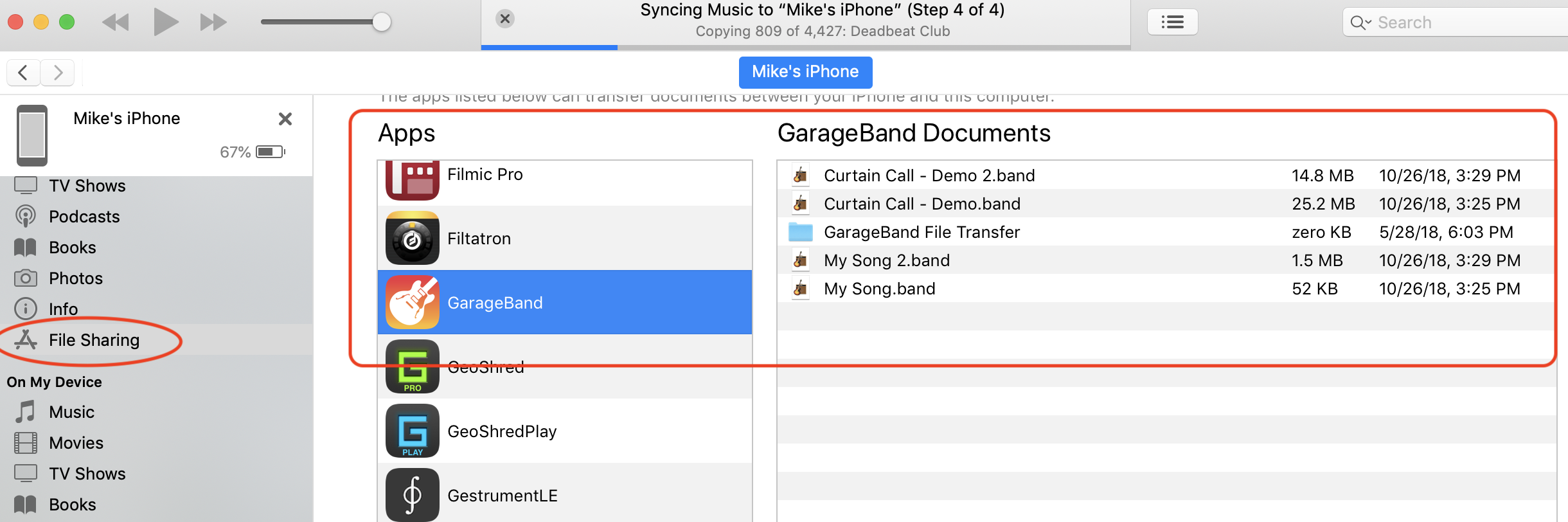Eject Mike's iPhone with the X

tap(285, 119)
